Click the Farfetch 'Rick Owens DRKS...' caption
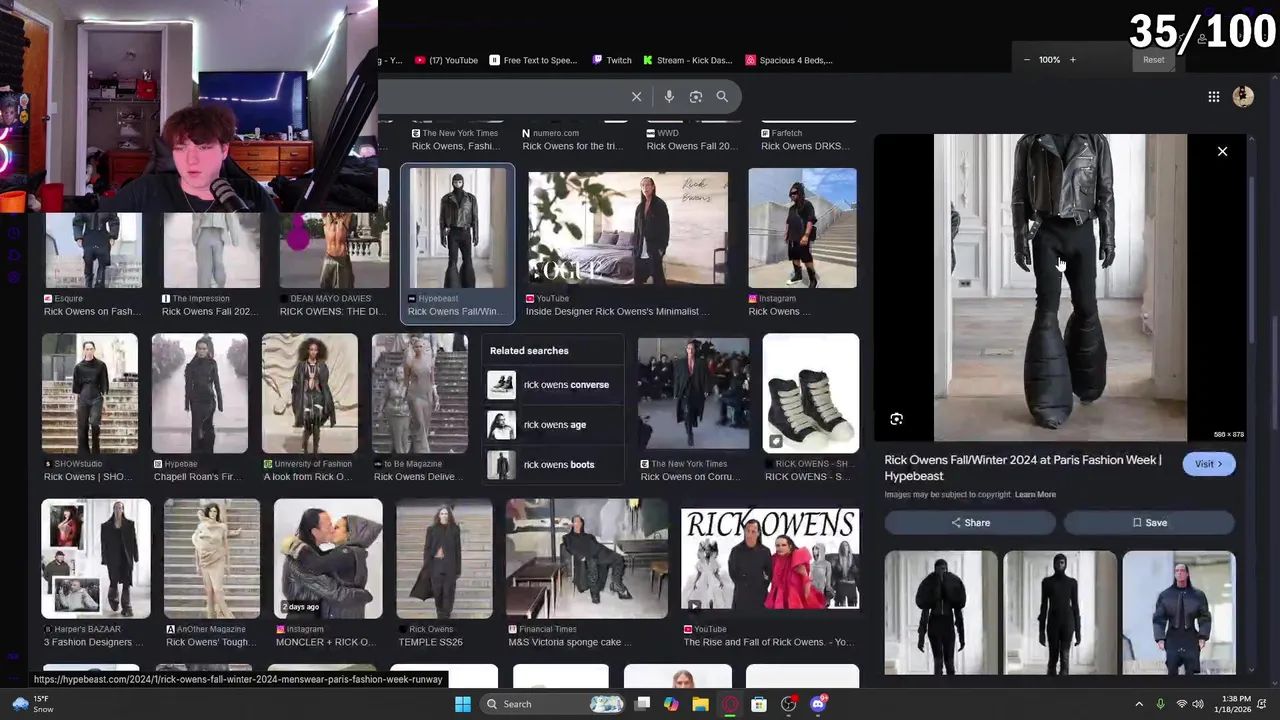 point(804,146)
